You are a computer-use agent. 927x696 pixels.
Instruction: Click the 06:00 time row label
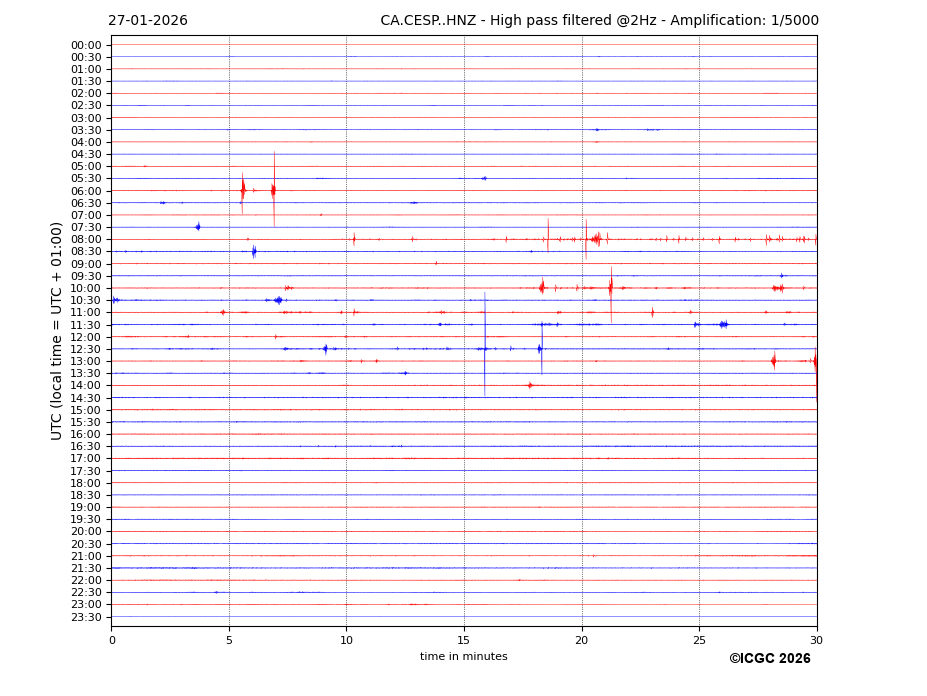(x=86, y=191)
